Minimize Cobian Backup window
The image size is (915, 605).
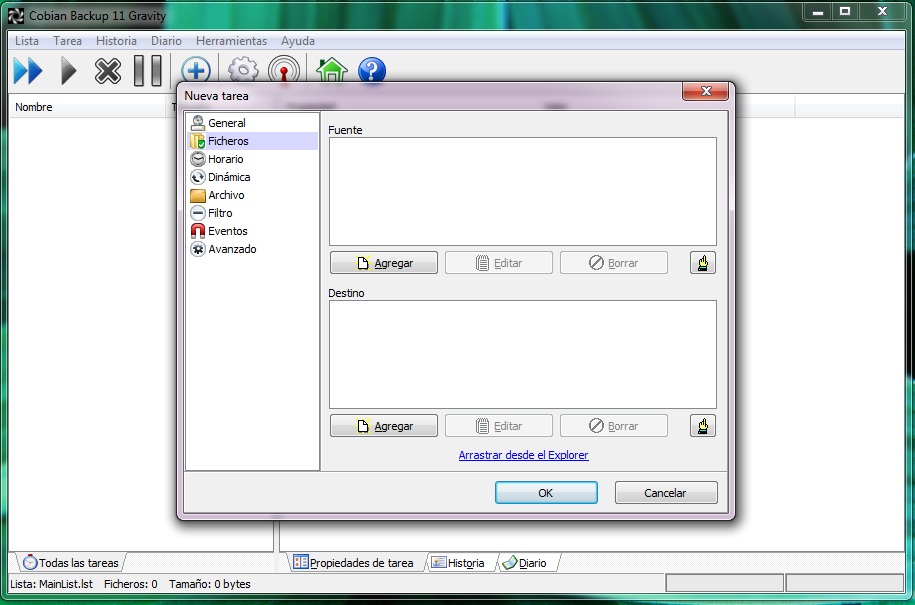pyautogui.click(x=818, y=12)
